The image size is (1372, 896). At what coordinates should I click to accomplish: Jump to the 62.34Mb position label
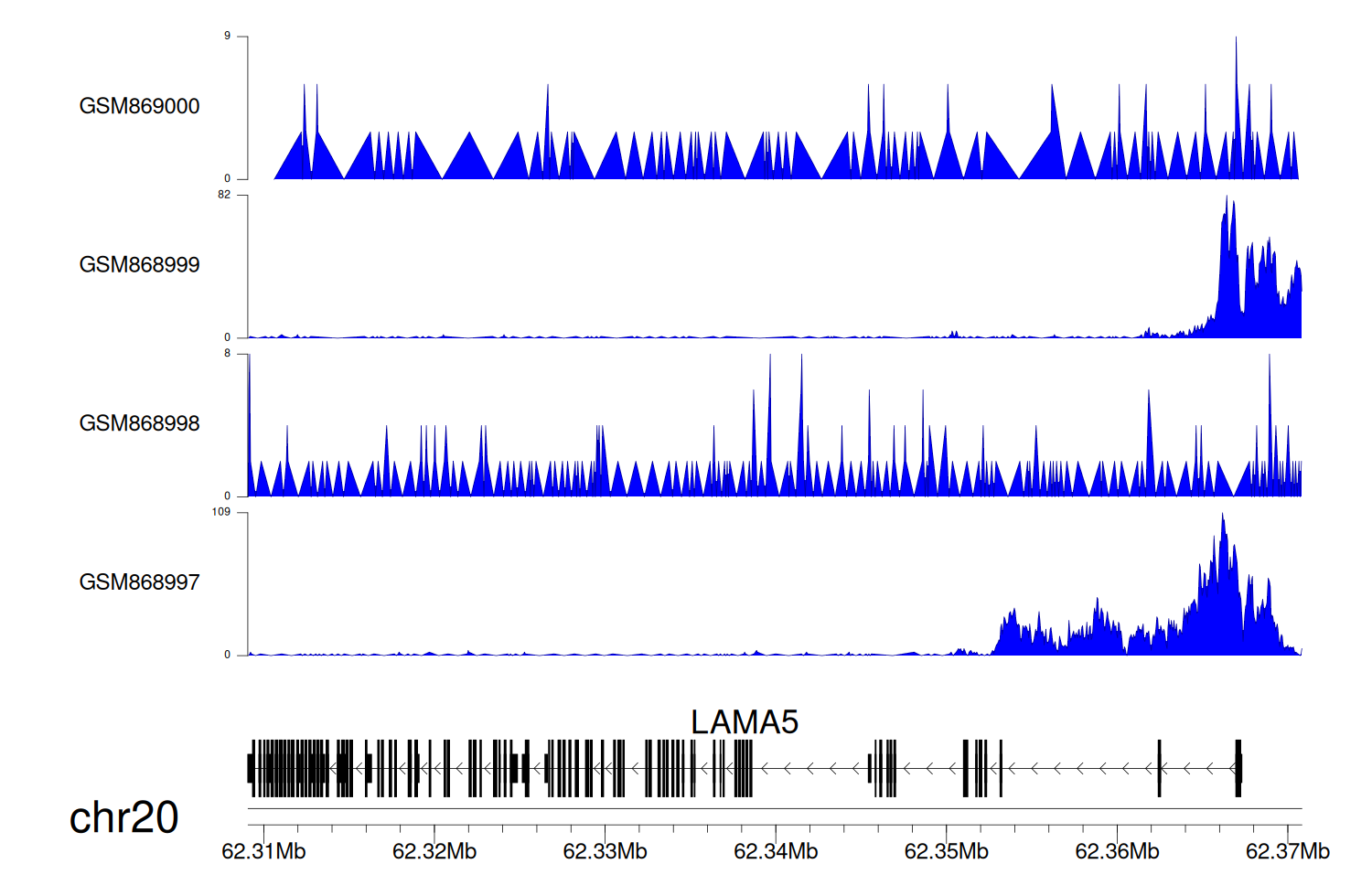pos(776,851)
